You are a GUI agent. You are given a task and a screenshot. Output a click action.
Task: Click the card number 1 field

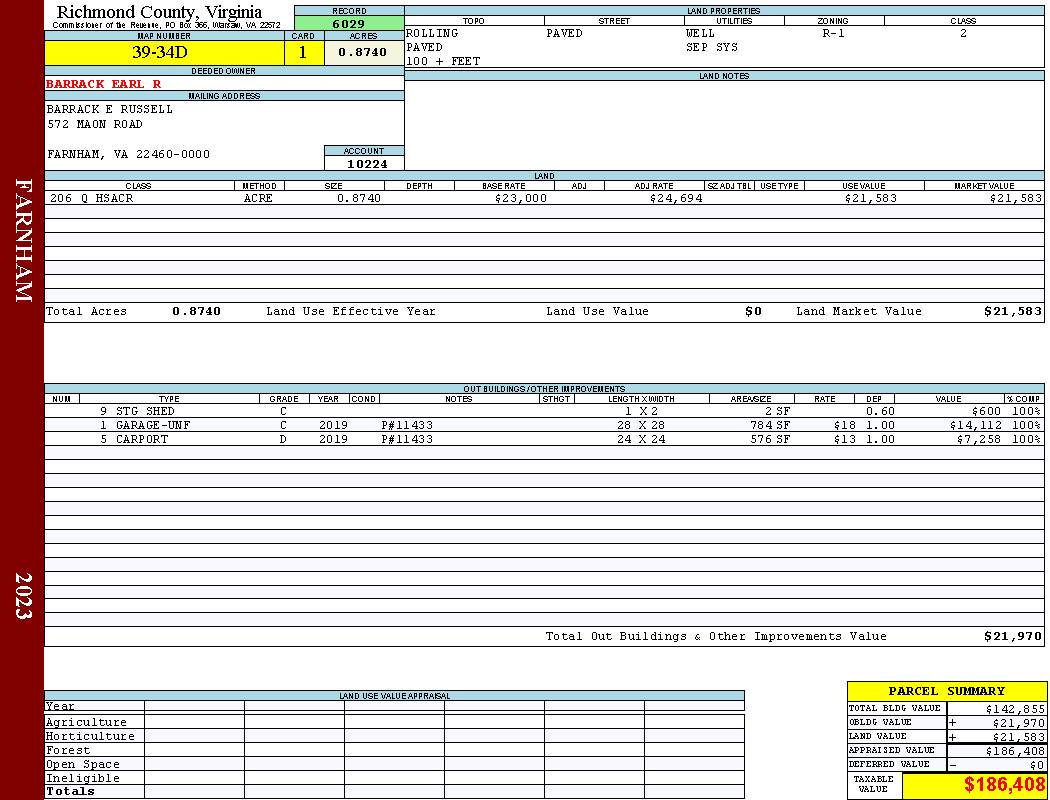click(303, 52)
